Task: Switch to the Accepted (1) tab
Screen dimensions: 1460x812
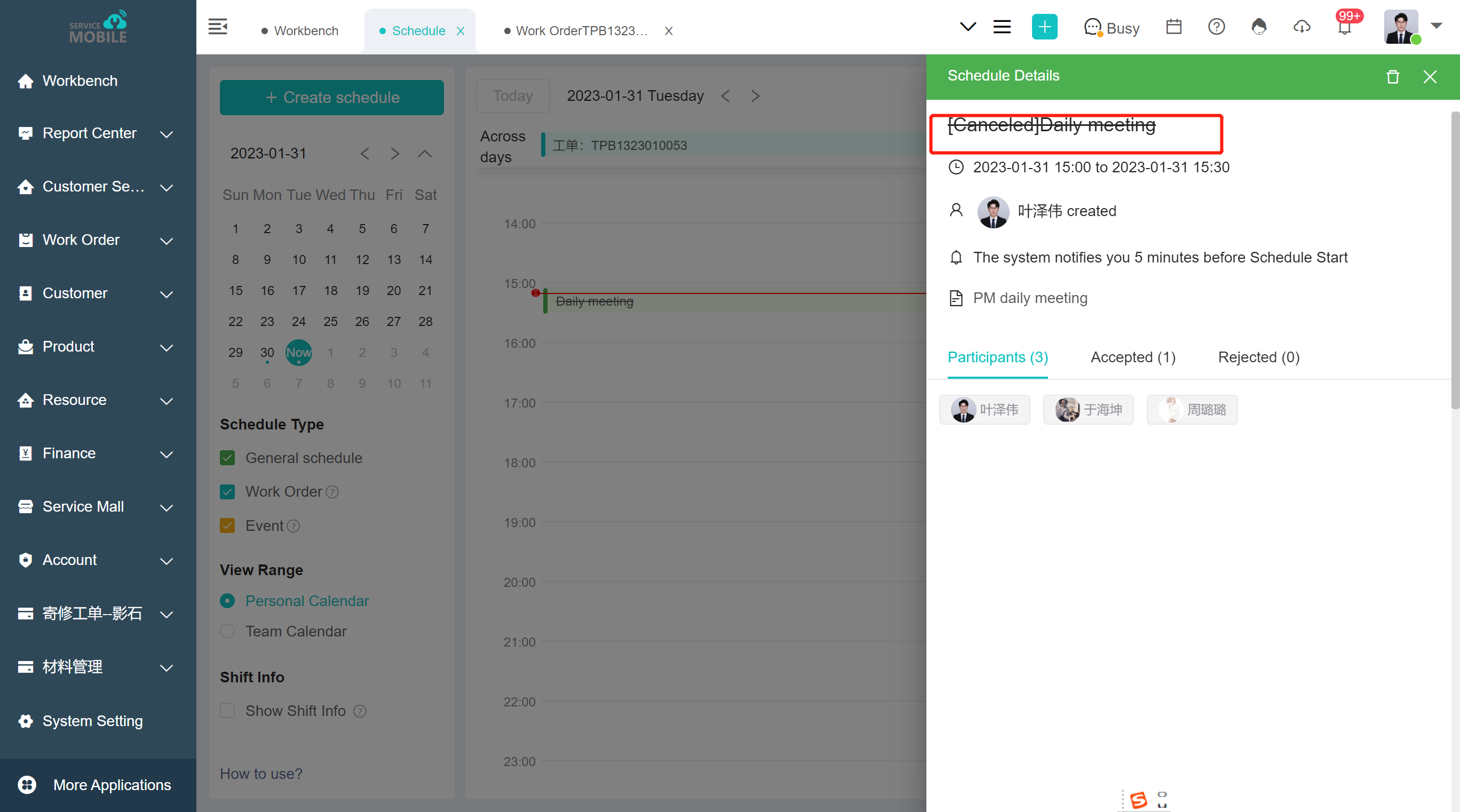Action: 1132,357
